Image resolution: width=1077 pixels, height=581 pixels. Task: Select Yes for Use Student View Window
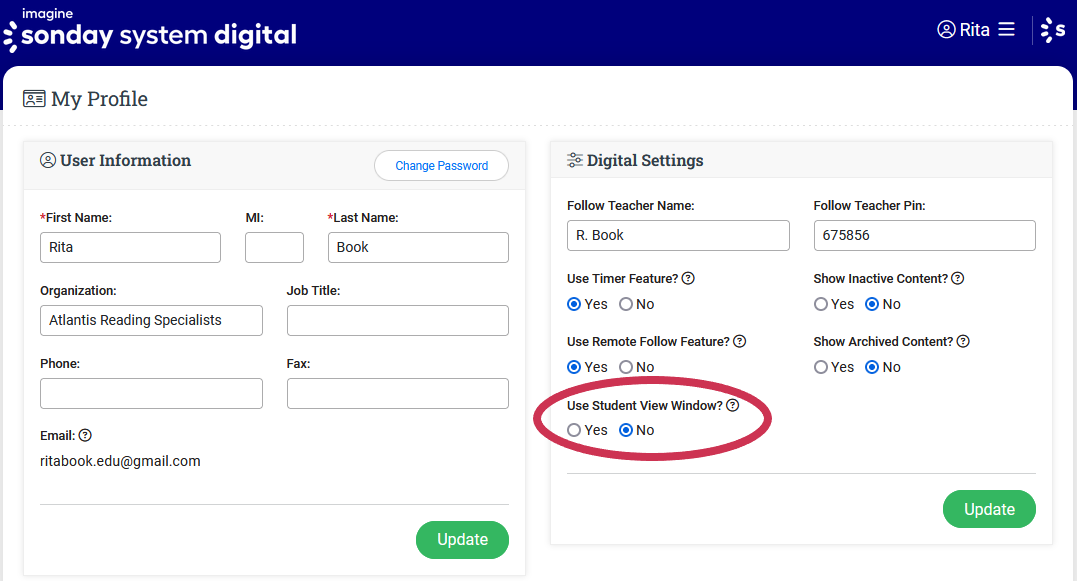(x=574, y=430)
